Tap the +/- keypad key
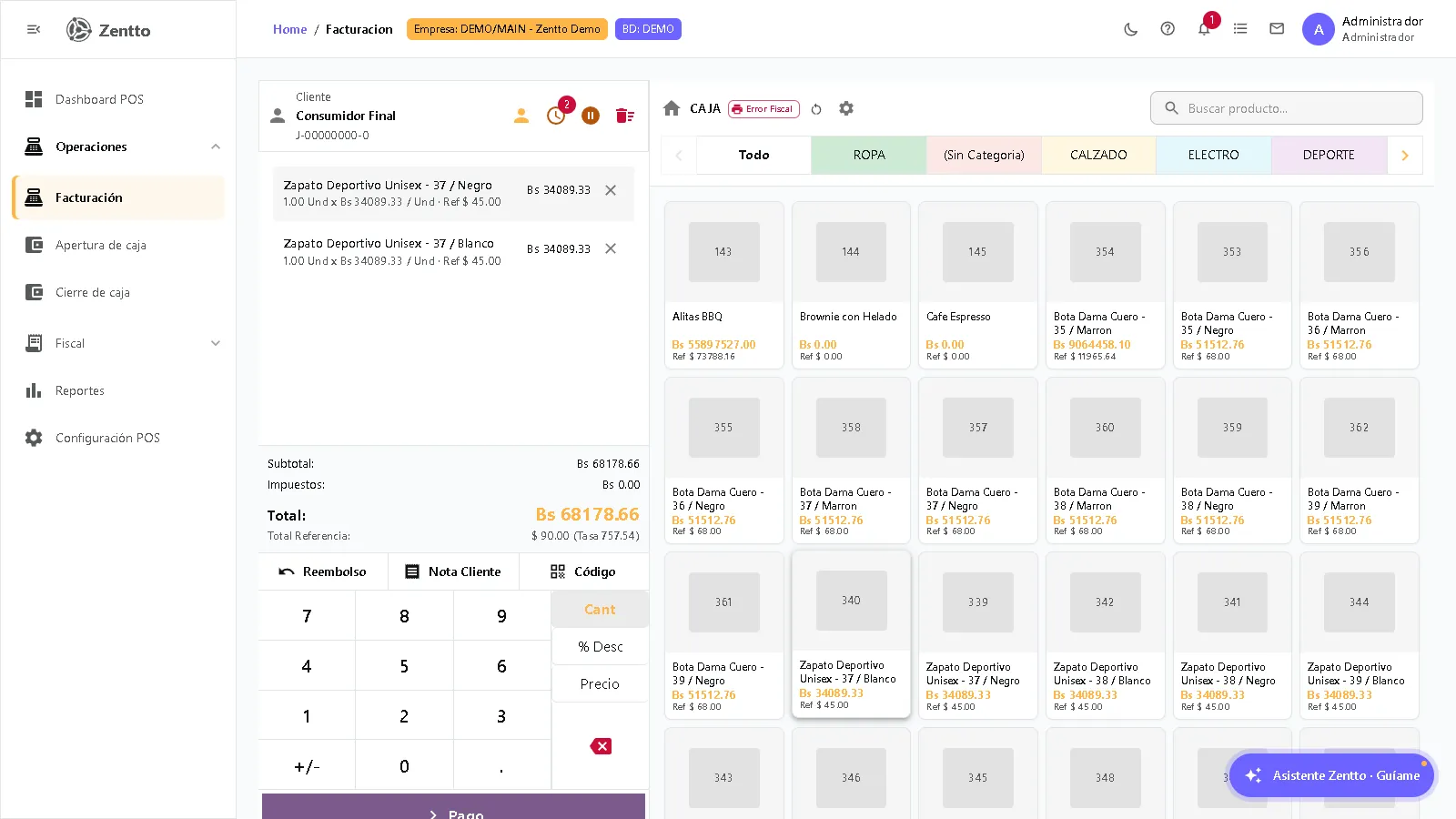1456x819 pixels. (x=307, y=766)
